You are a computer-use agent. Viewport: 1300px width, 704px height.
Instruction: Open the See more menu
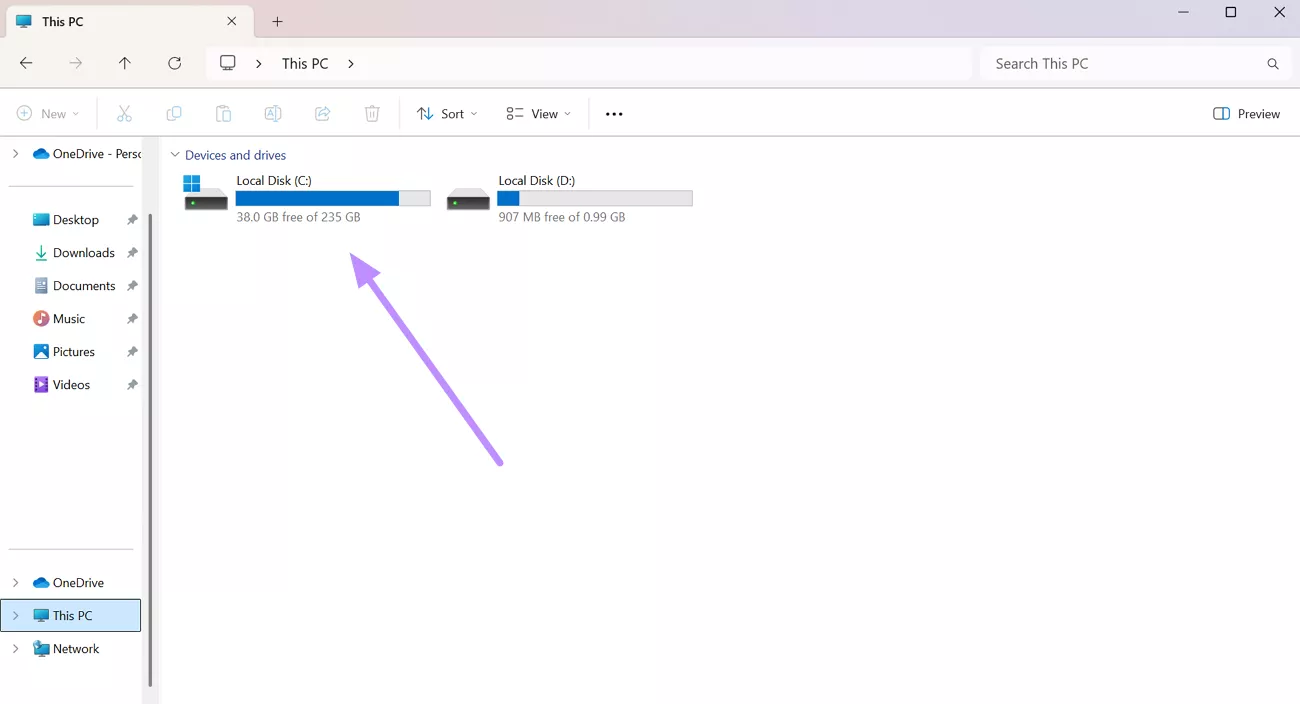coord(613,113)
